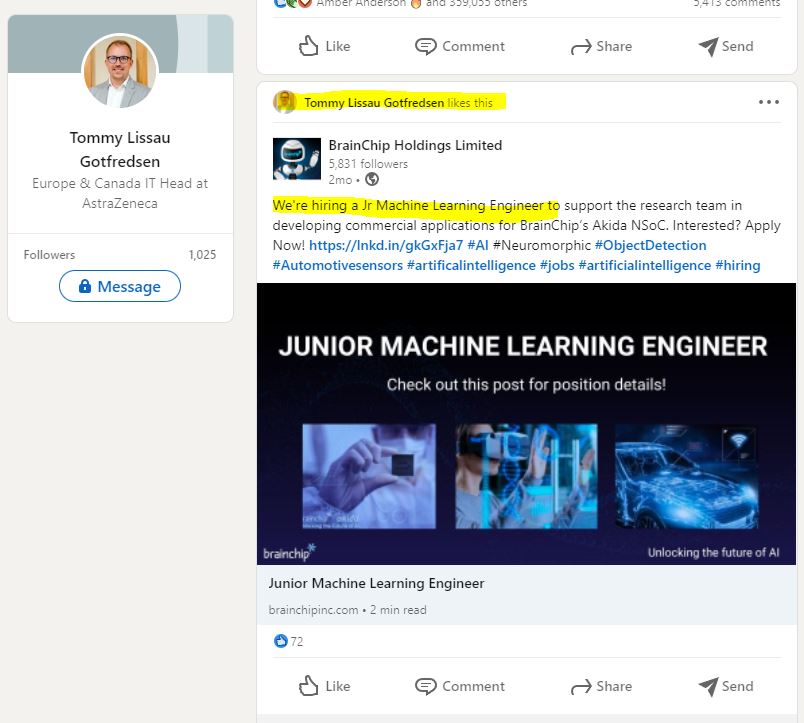
Task: Click Tommy Lissau Gotfredsen's name on the profile card
Action: (120, 149)
